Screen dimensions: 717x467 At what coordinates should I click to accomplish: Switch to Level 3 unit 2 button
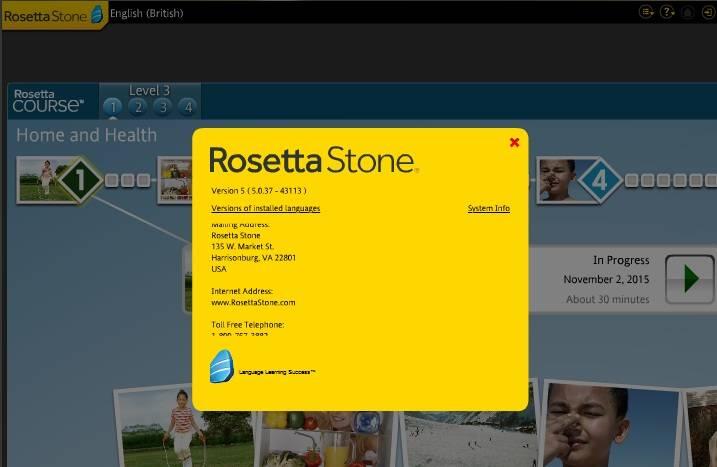tap(138, 107)
